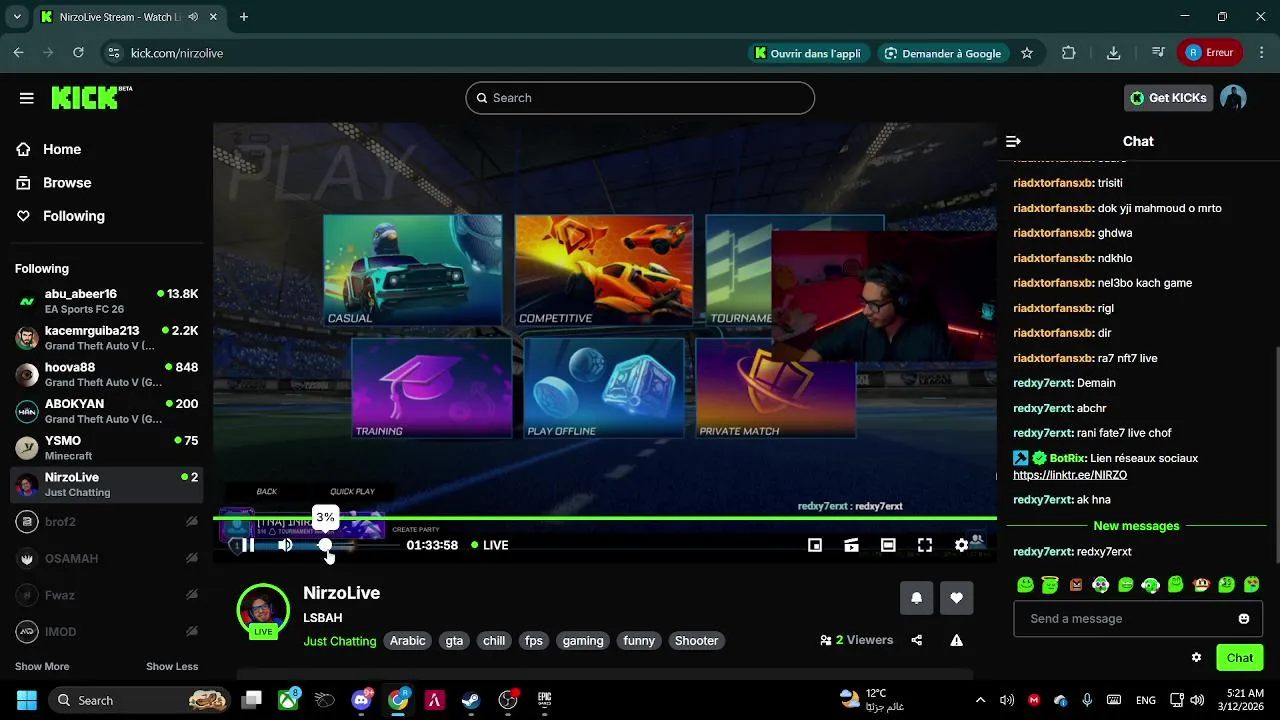Enable picture-in-picture mode
The width and height of the screenshot is (1280, 720).
815,545
